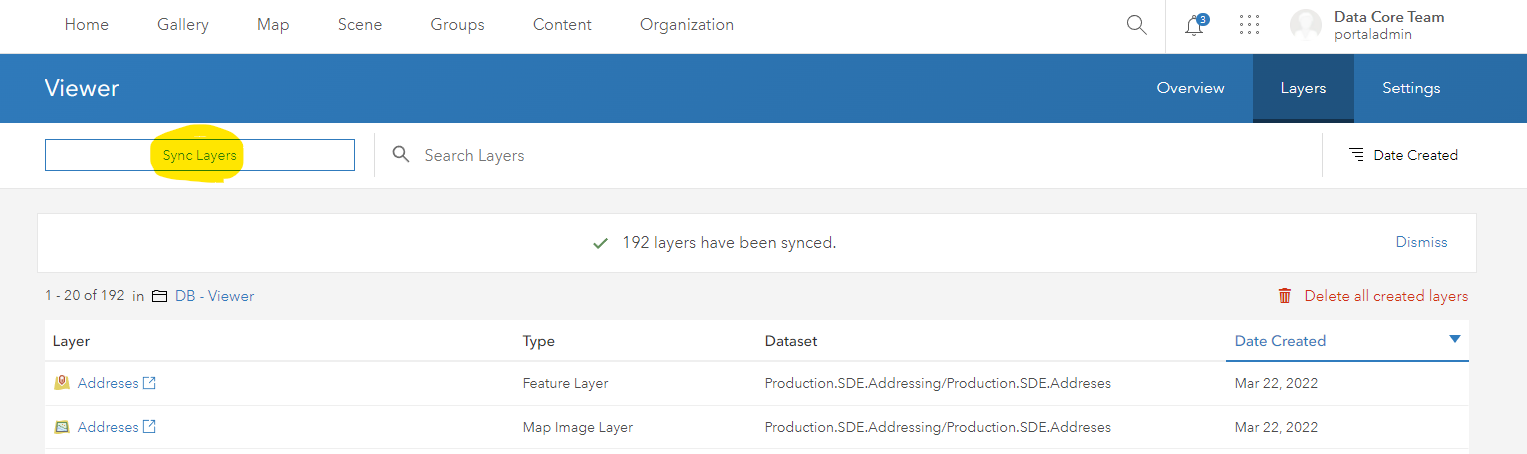Sort by the Dataset column header
This screenshot has height=454, width=1527.
tap(791, 341)
